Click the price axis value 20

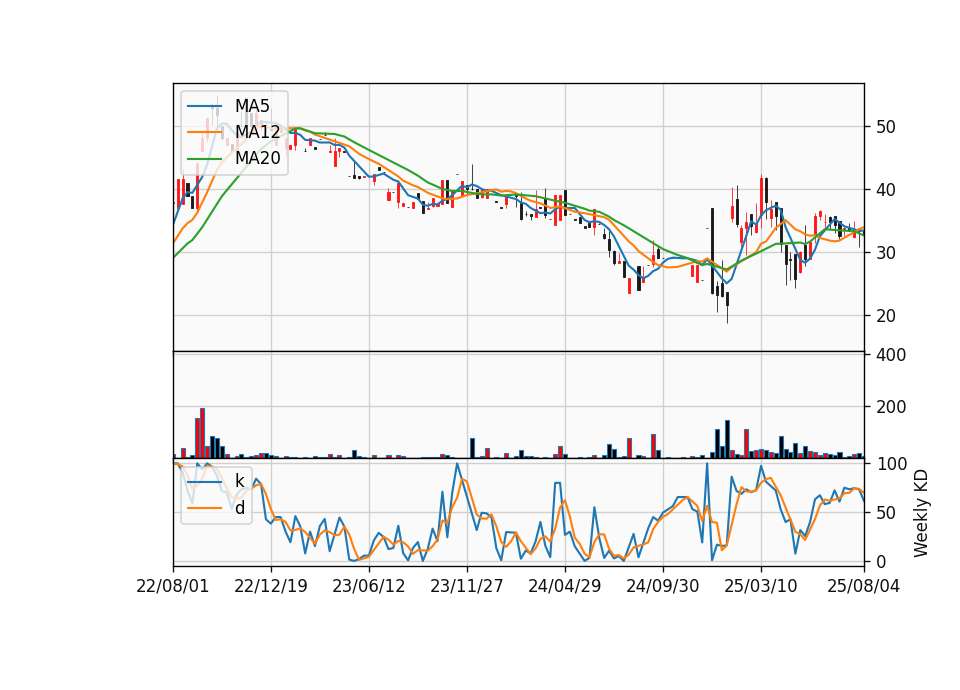pos(886,316)
